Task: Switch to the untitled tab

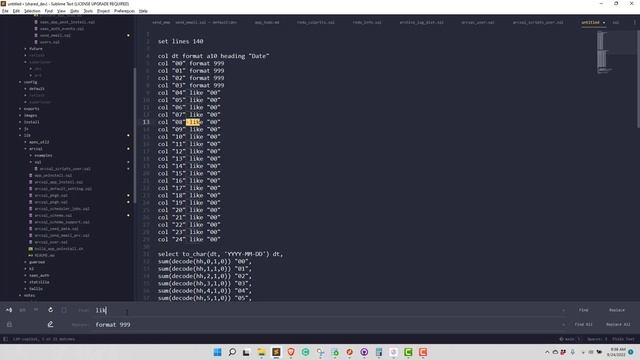Action: point(590,22)
